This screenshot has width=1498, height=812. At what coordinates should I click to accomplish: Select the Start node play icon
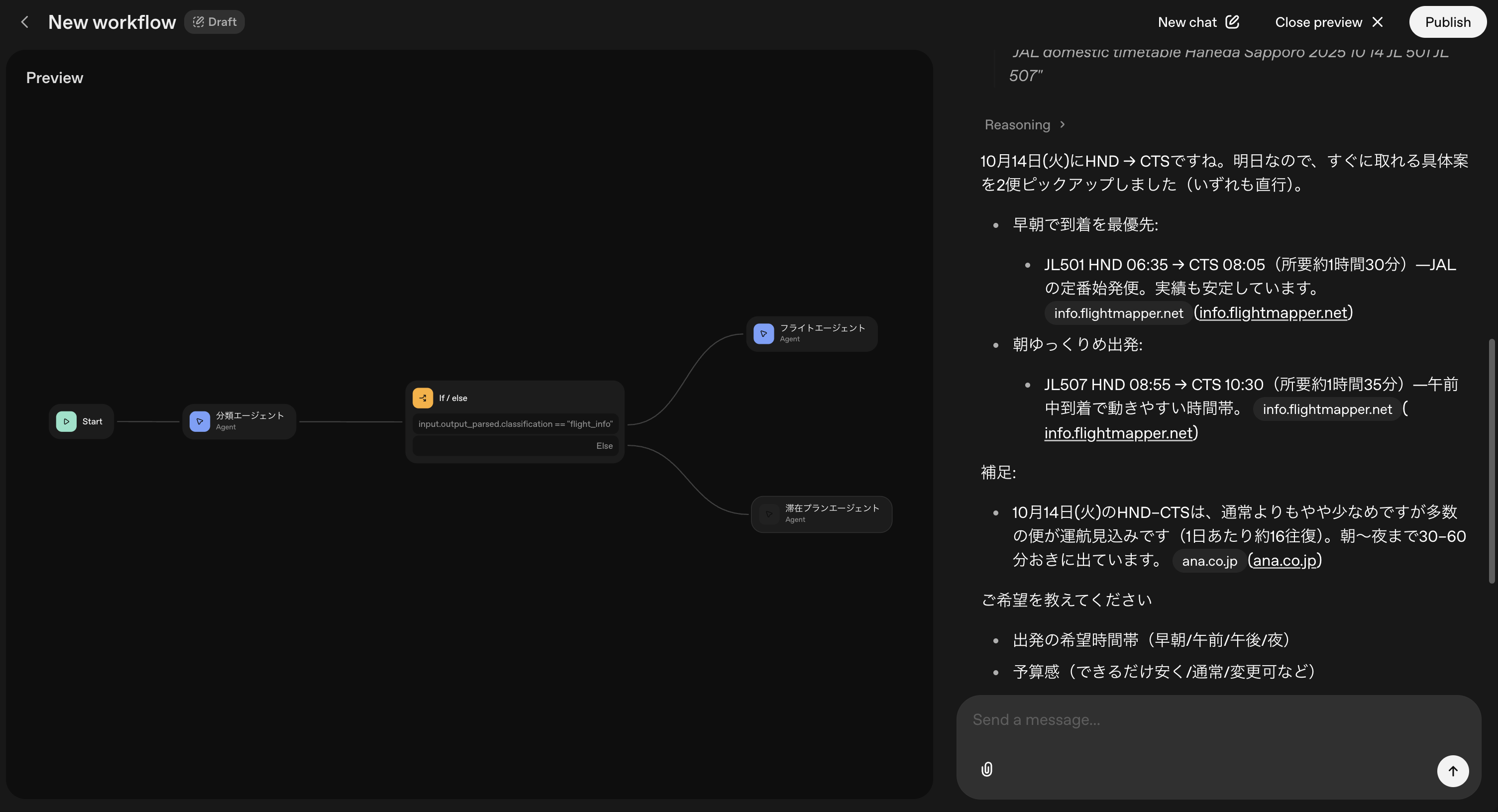click(66, 421)
